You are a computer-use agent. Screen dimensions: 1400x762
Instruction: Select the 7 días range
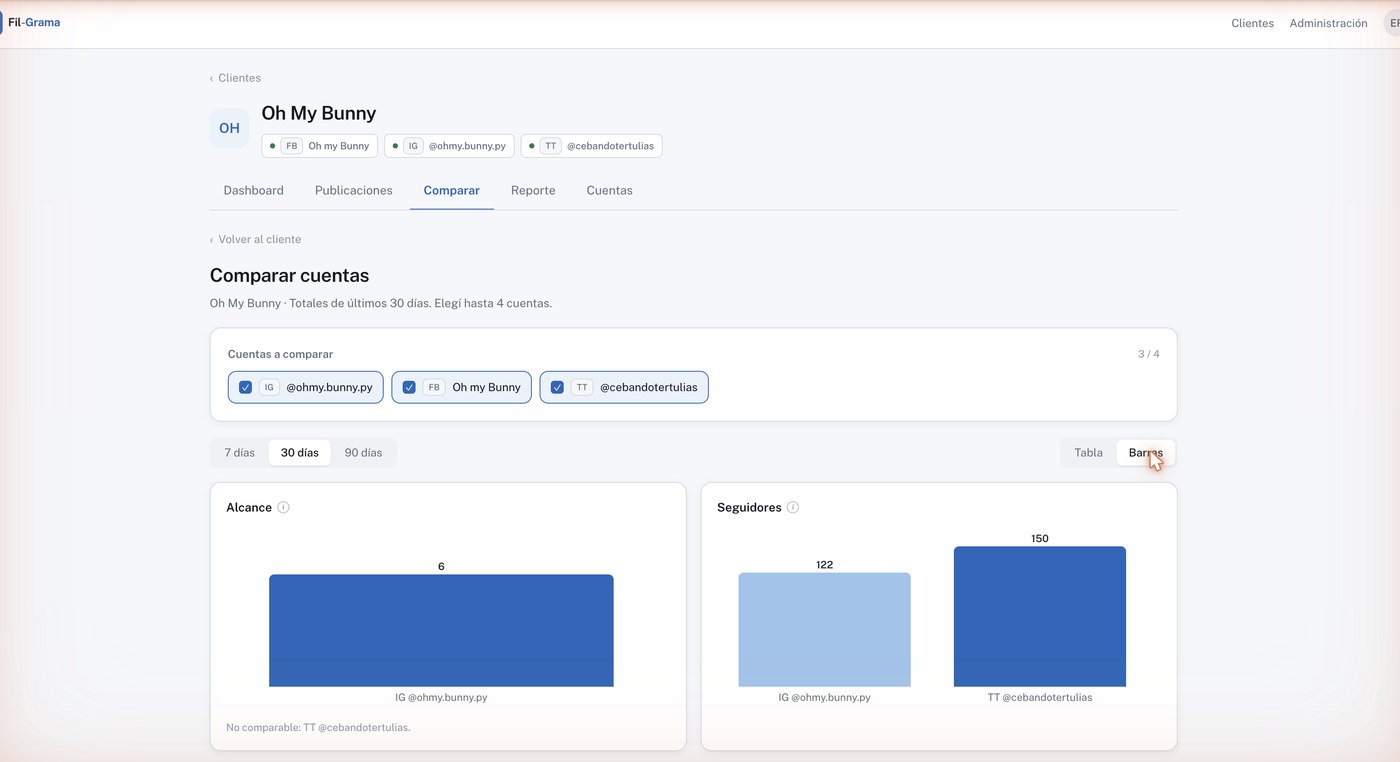click(x=239, y=453)
